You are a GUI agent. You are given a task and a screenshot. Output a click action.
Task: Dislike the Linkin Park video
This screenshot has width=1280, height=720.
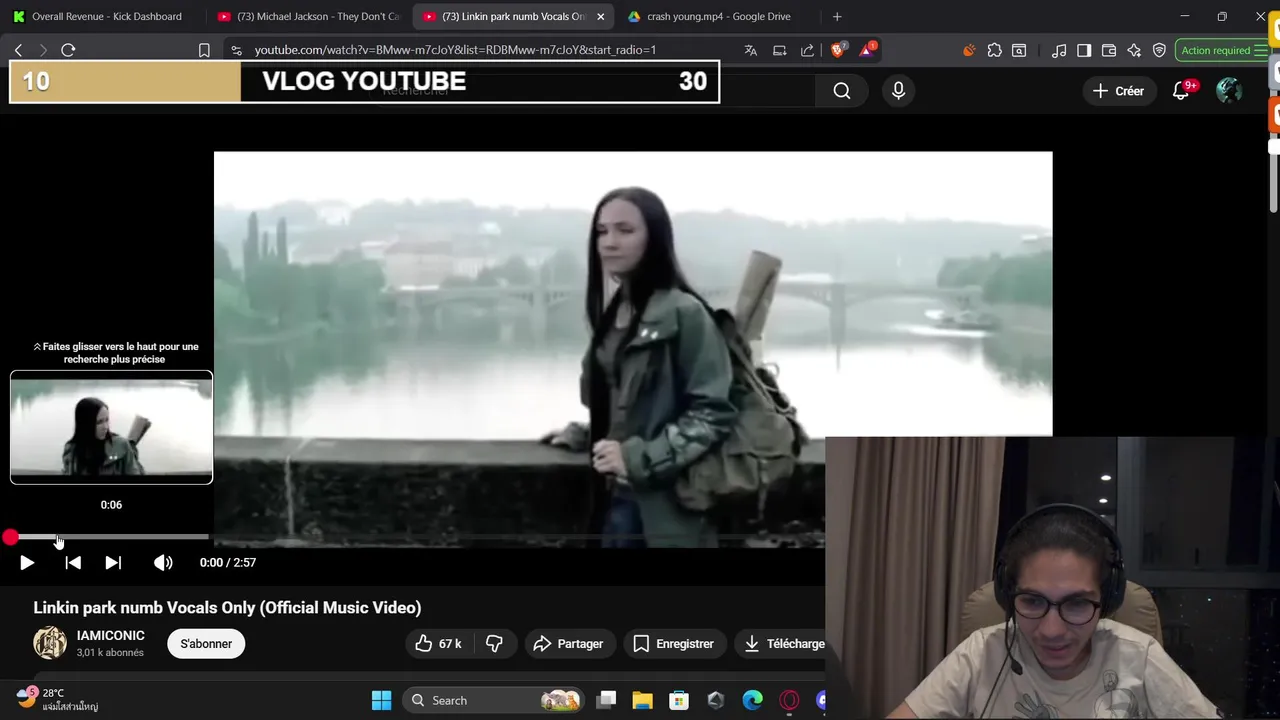coord(494,644)
